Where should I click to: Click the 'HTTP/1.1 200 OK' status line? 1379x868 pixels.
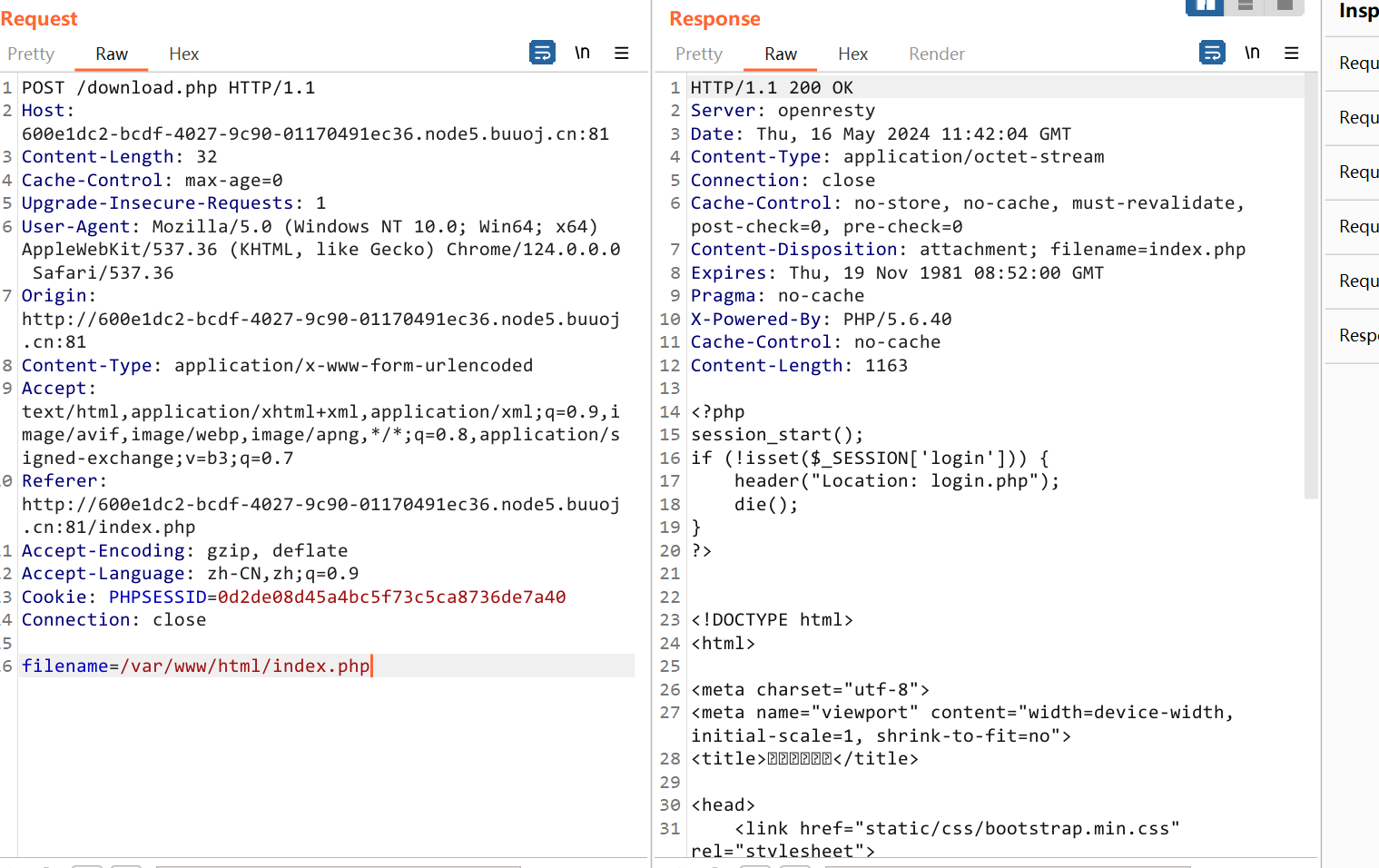773,88
